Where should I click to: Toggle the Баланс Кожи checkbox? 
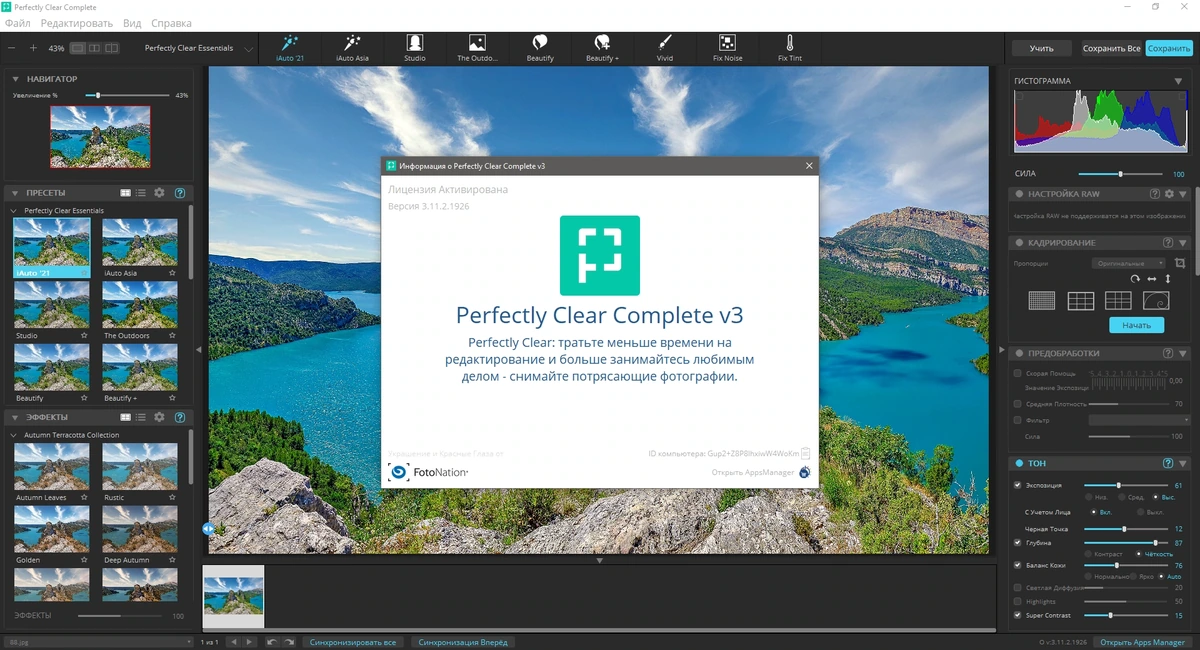(1018, 565)
